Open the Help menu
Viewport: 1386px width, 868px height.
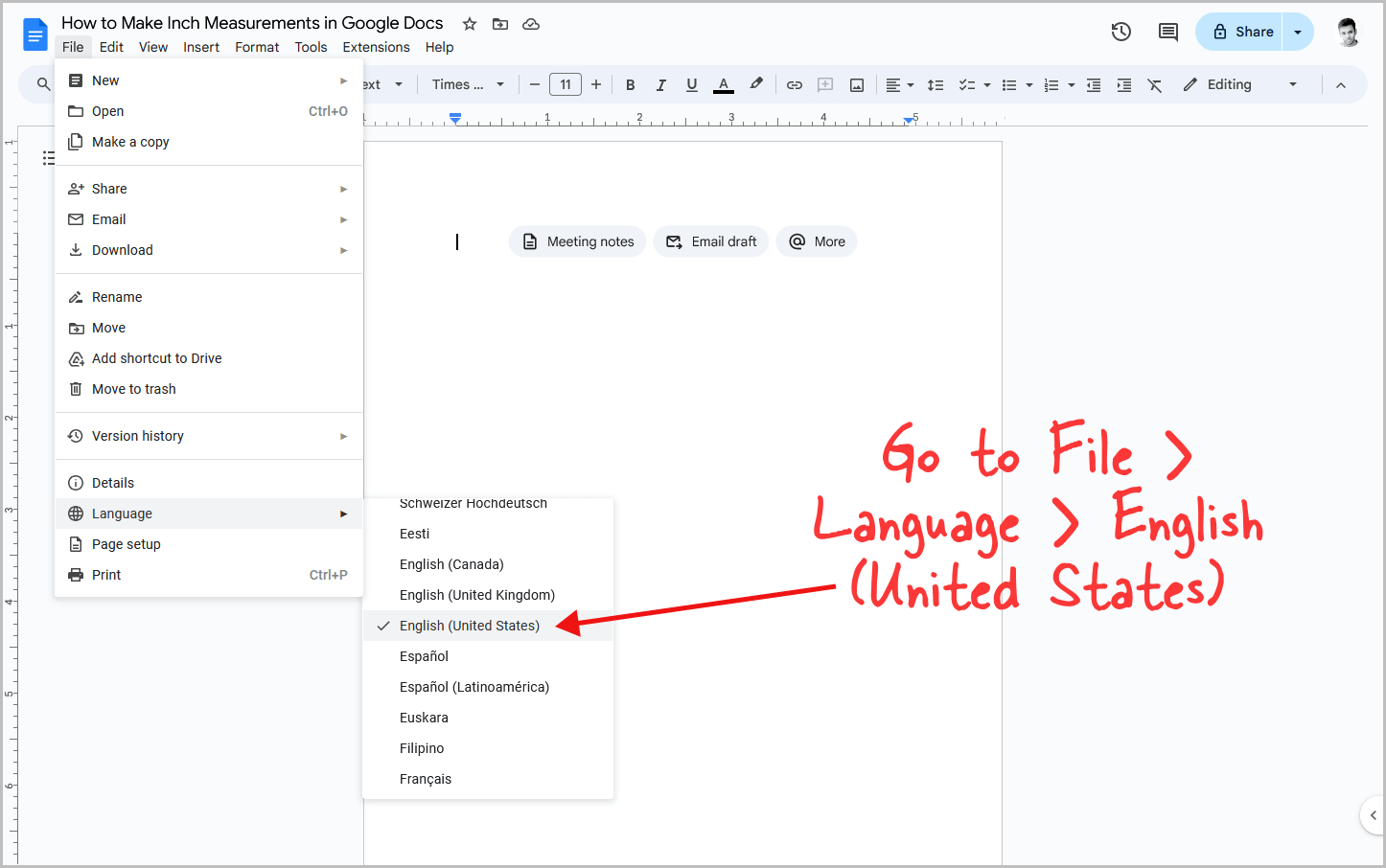coord(439,47)
